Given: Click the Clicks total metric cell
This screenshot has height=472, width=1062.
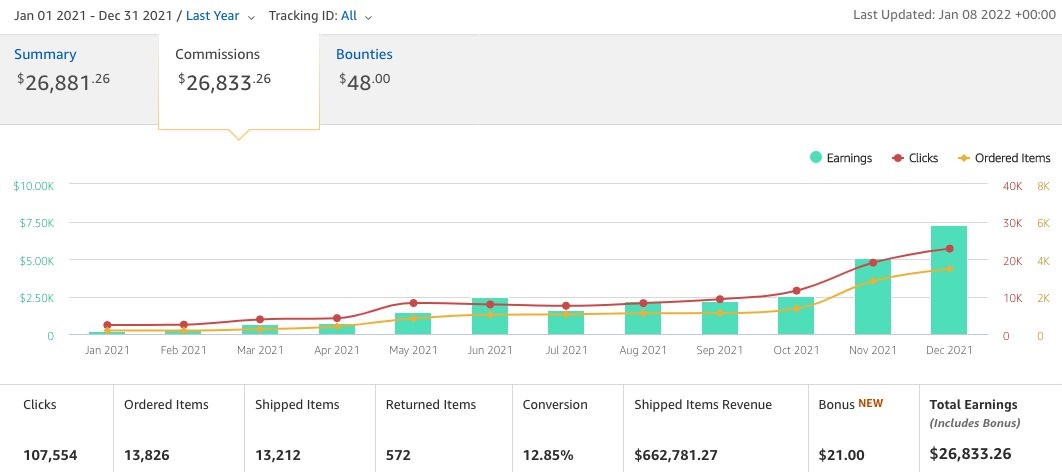Looking at the screenshot, I should click(x=56, y=429).
